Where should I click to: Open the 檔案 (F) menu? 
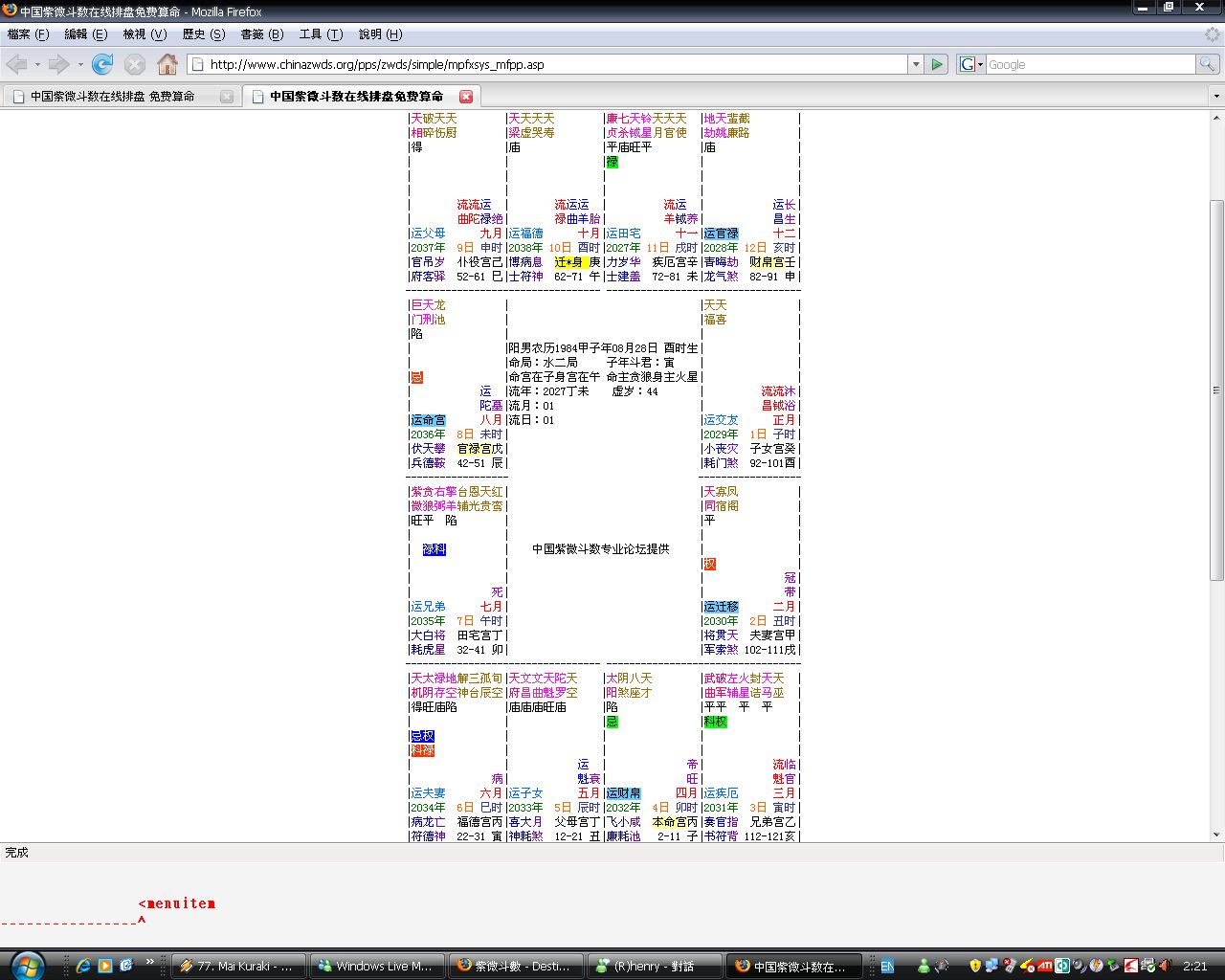click(x=28, y=34)
